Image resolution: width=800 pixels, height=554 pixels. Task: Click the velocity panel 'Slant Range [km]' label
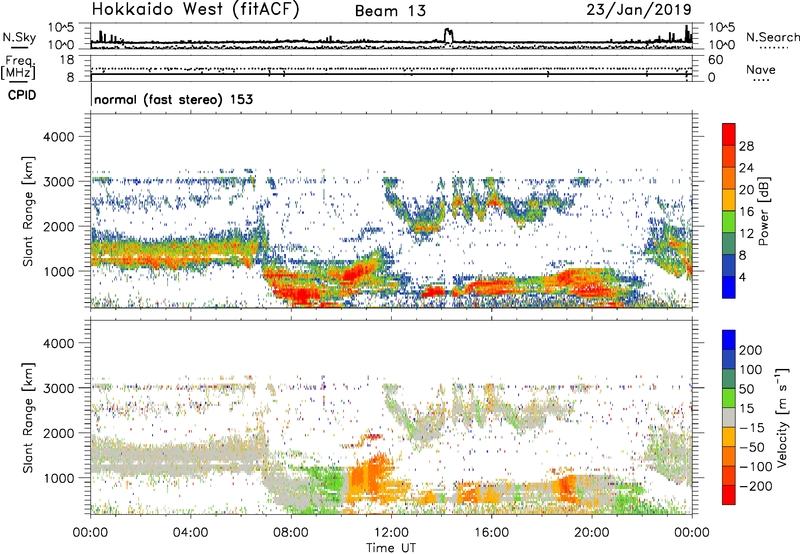28,417
